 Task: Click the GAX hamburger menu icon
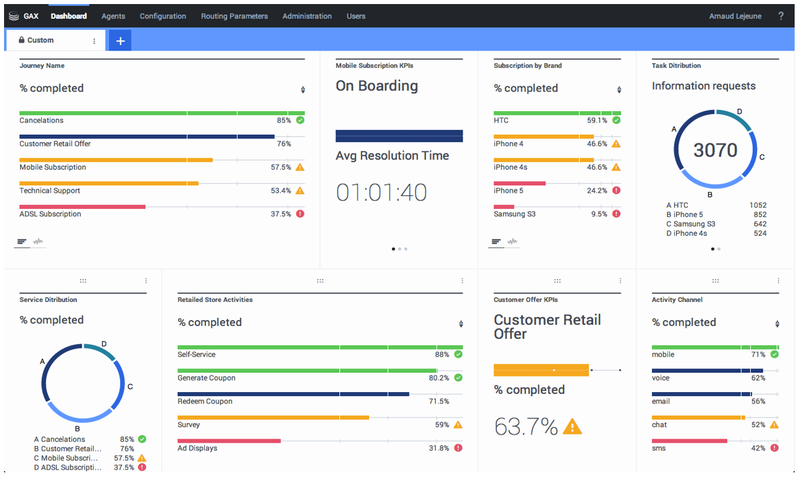coord(13,16)
